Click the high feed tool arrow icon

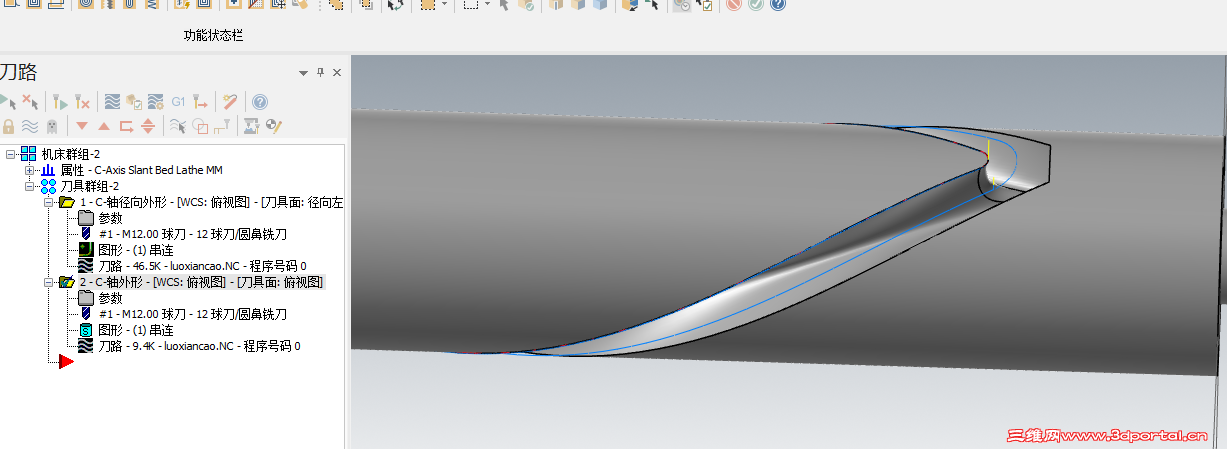201,101
